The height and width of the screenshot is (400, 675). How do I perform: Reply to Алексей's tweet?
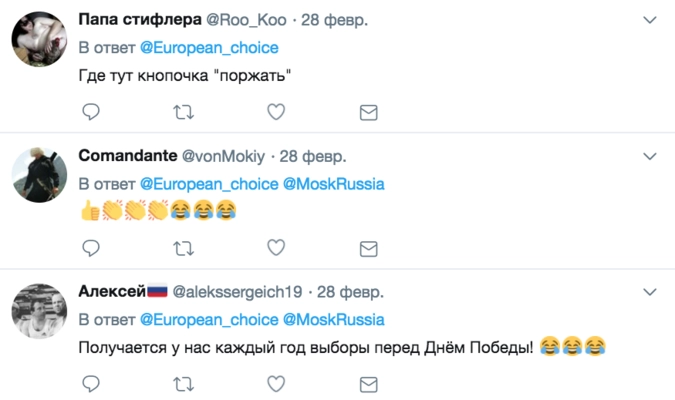pos(91,383)
